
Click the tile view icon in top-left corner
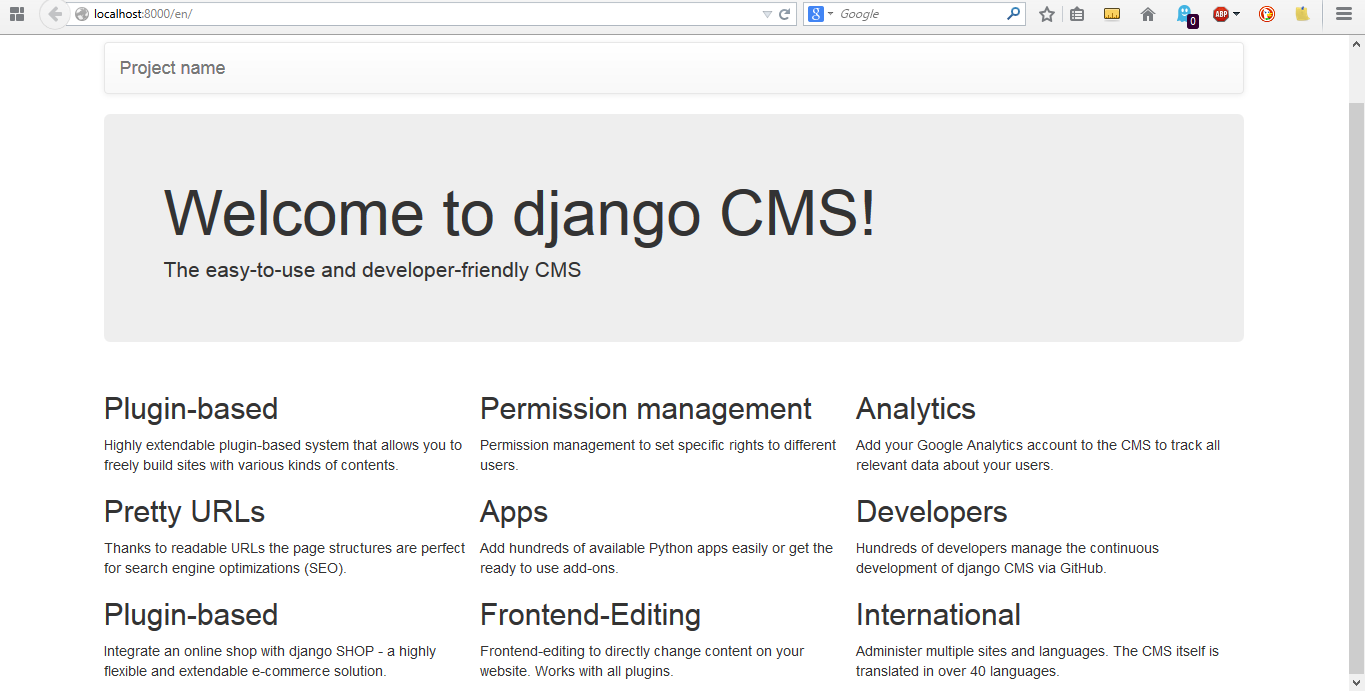[16, 14]
